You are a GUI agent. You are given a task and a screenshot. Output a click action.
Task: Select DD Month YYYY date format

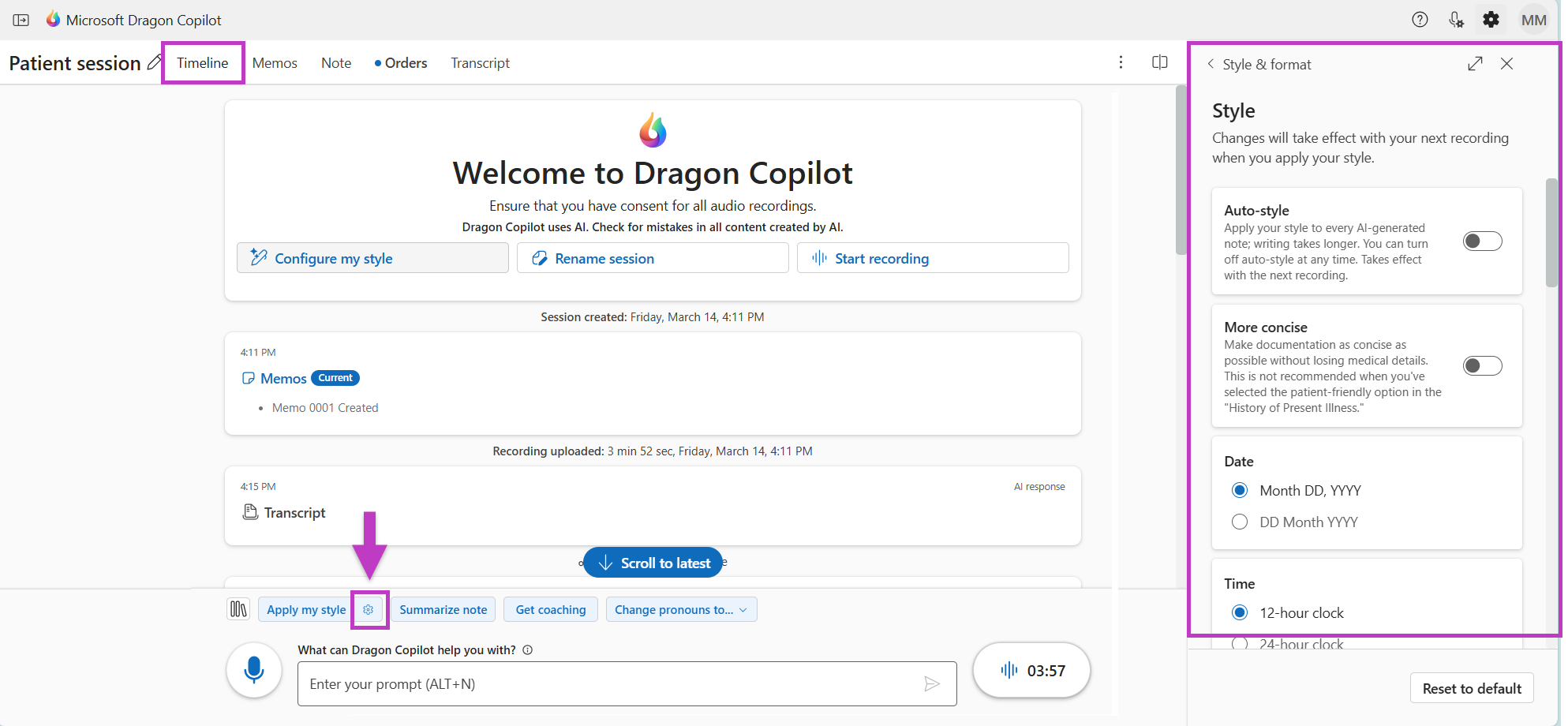click(1240, 522)
